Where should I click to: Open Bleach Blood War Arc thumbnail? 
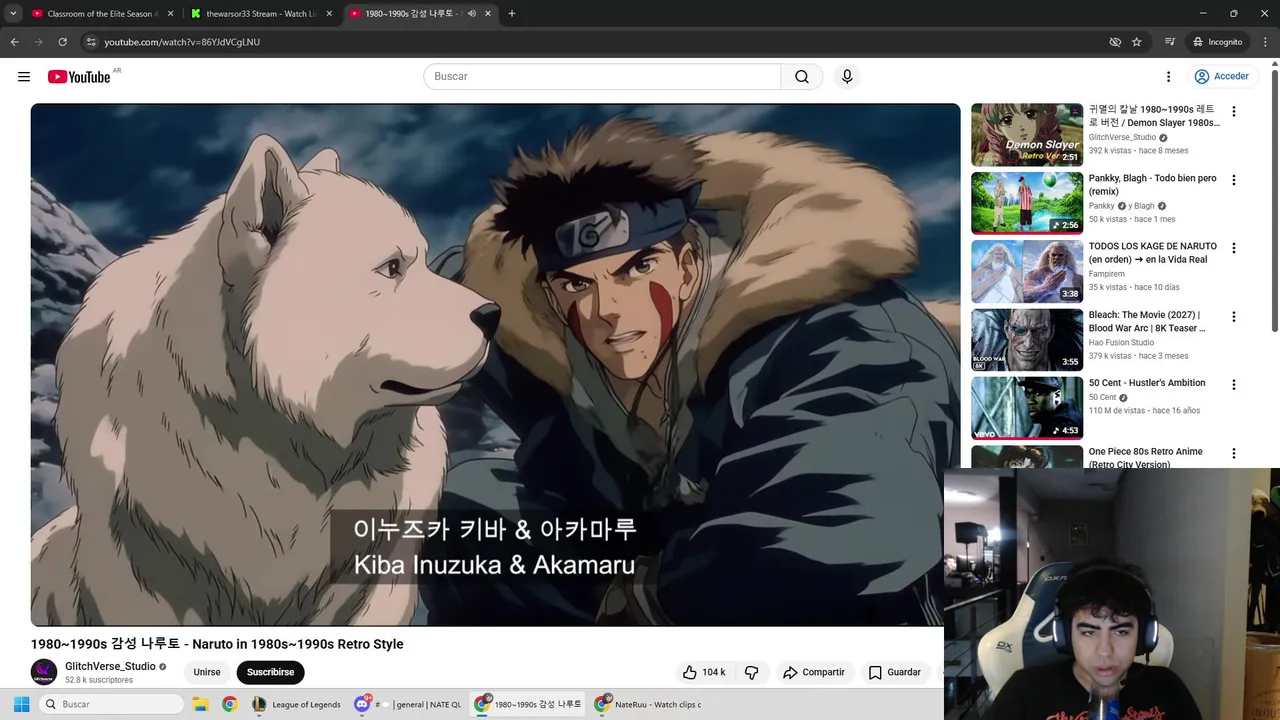(1027, 340)
